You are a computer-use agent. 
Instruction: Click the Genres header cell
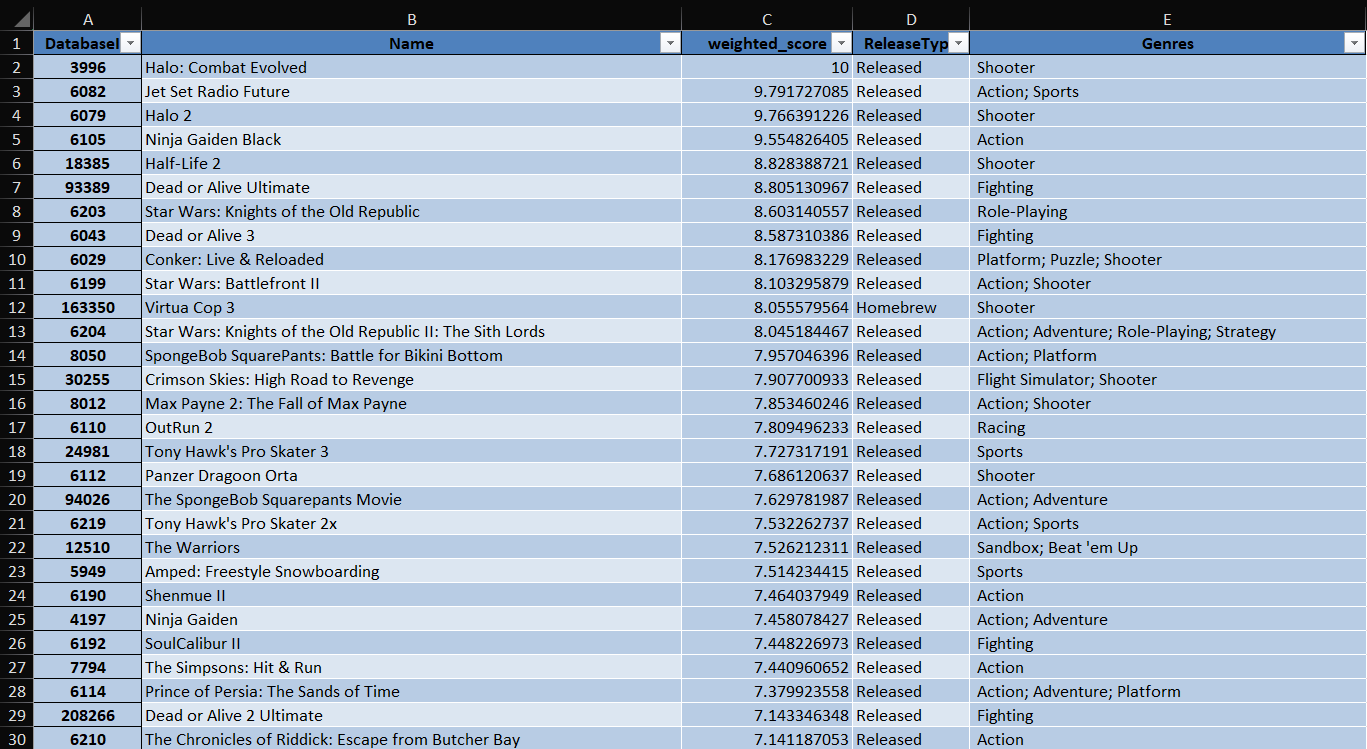[1167, 43]
